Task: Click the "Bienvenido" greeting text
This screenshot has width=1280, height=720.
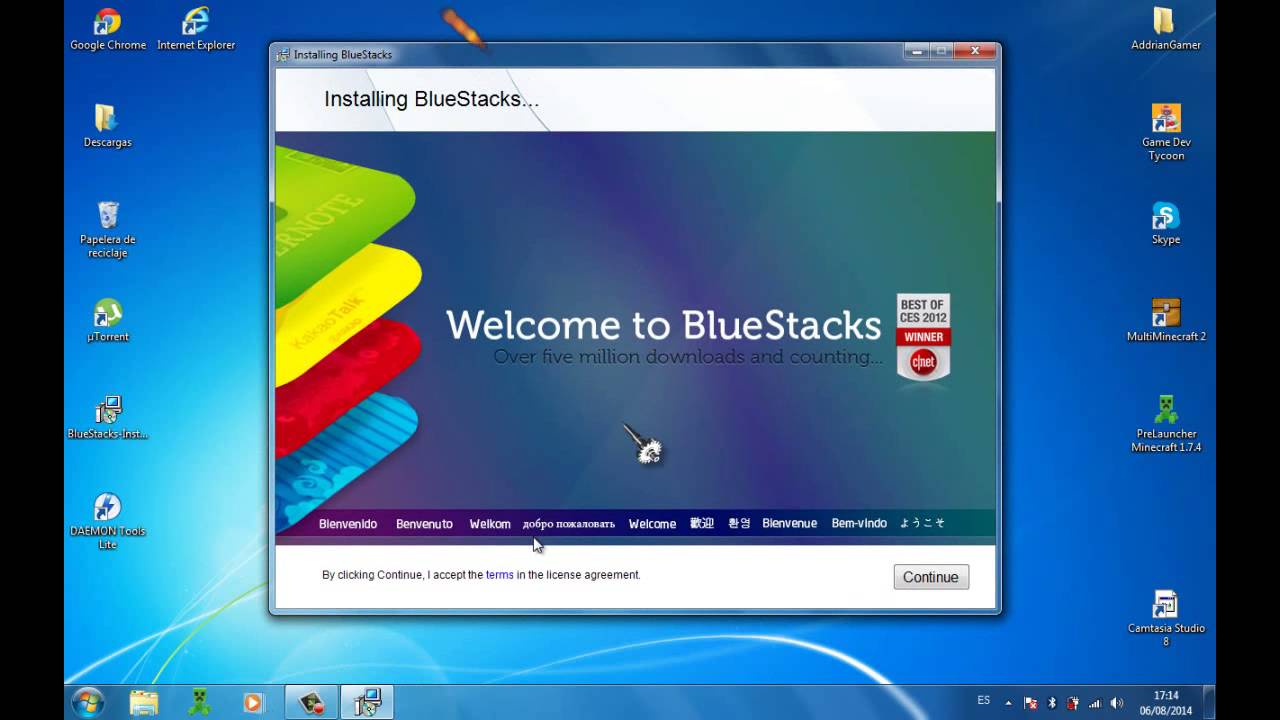Action: [348, 523]
